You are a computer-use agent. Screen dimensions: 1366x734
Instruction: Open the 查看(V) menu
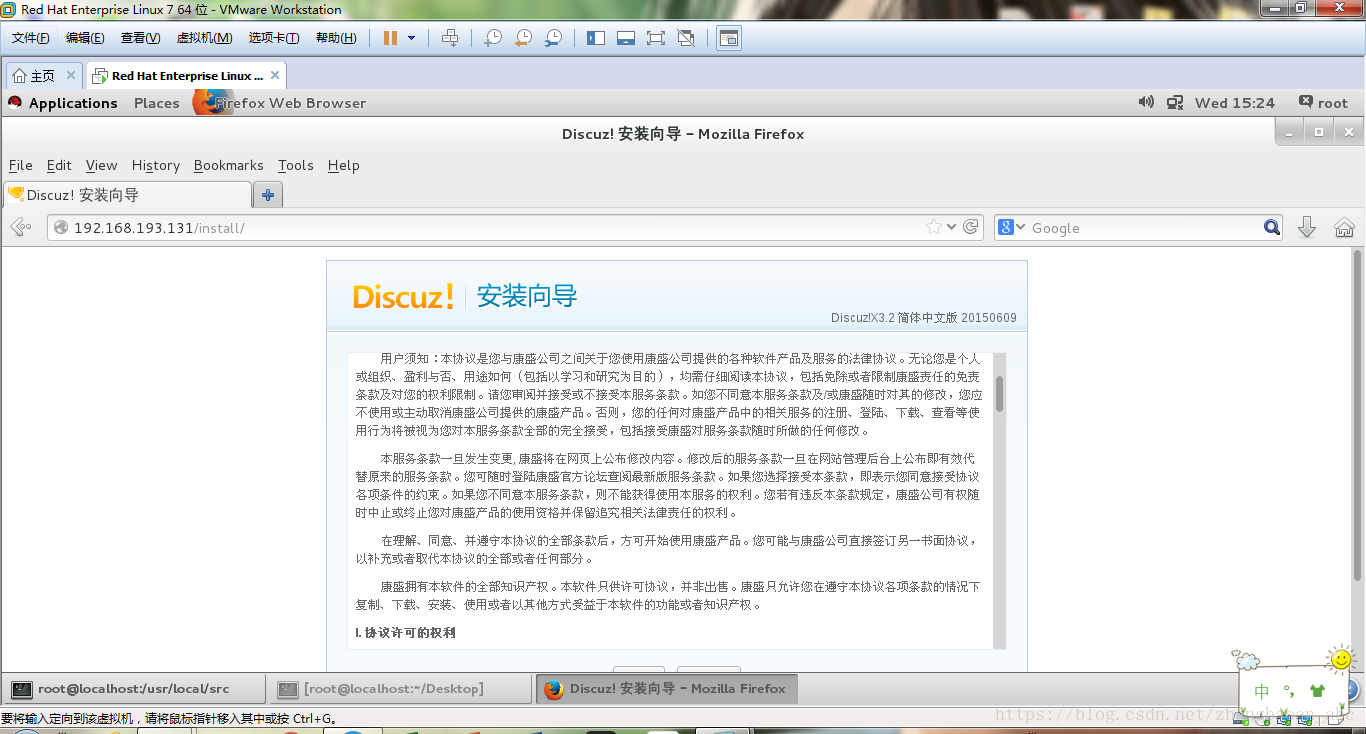pyautogui.click(x=140, y=38)
